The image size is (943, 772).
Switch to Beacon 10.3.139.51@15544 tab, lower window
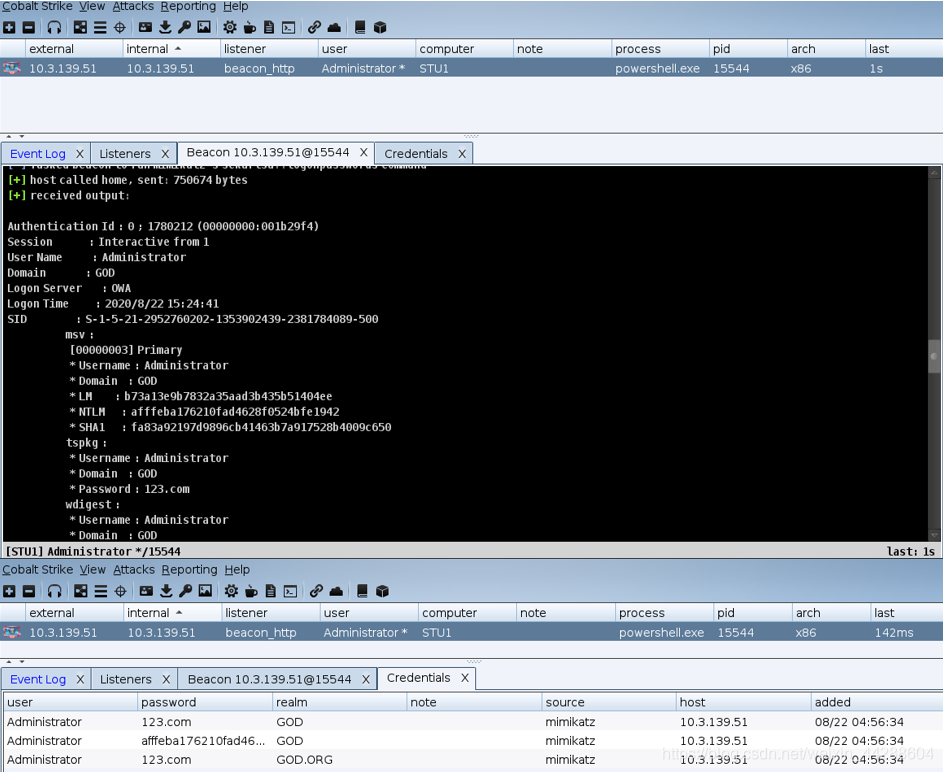[x=269, y=679]
